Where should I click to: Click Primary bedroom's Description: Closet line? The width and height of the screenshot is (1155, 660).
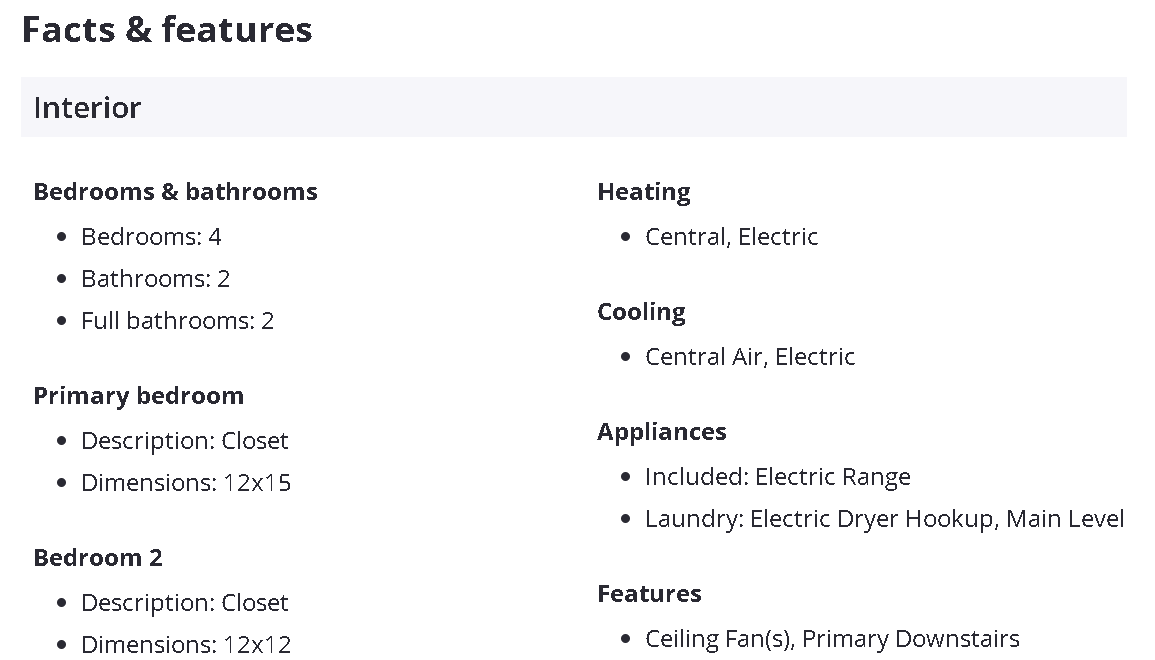pyautogui.click(x=184, y=441)
